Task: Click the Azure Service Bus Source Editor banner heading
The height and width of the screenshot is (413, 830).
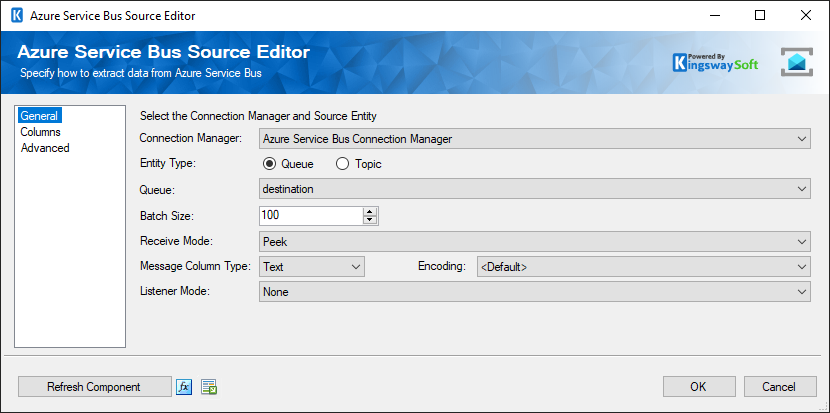Action: click(164, 52)
